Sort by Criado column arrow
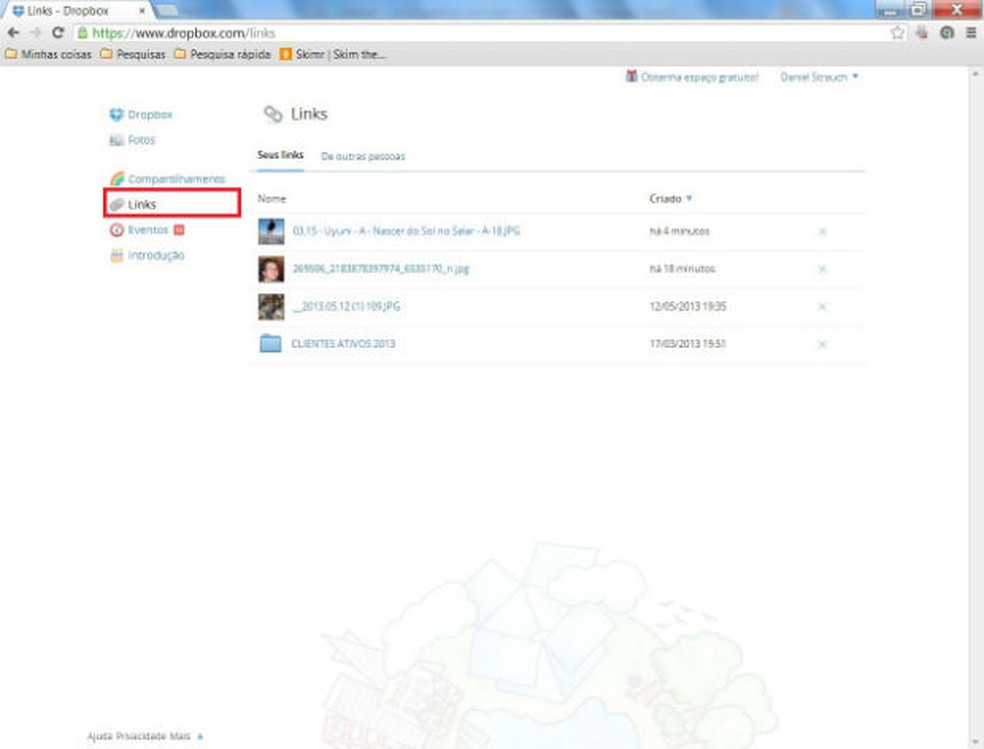 tap(689, 198)
